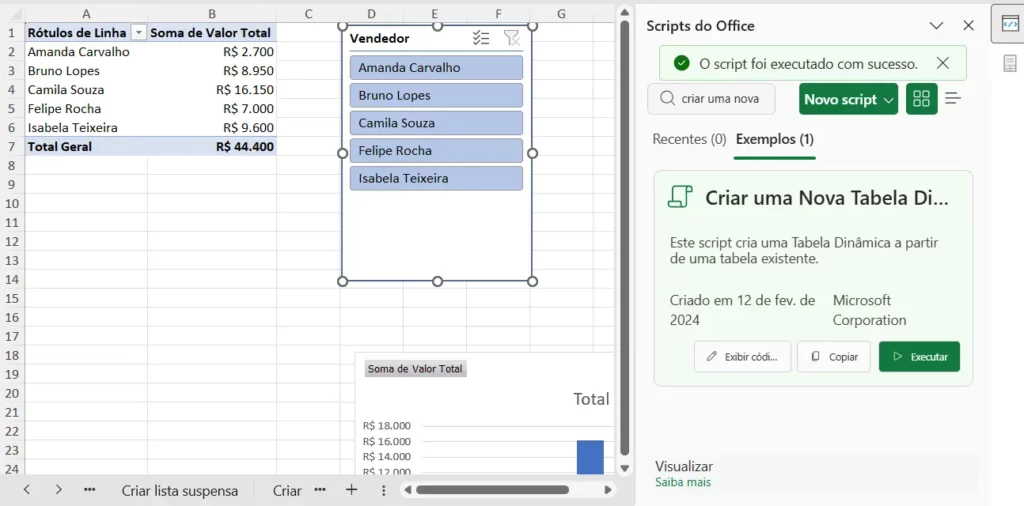
Task: Switch to Criar lista suspensa sheet
Action: 180,491
